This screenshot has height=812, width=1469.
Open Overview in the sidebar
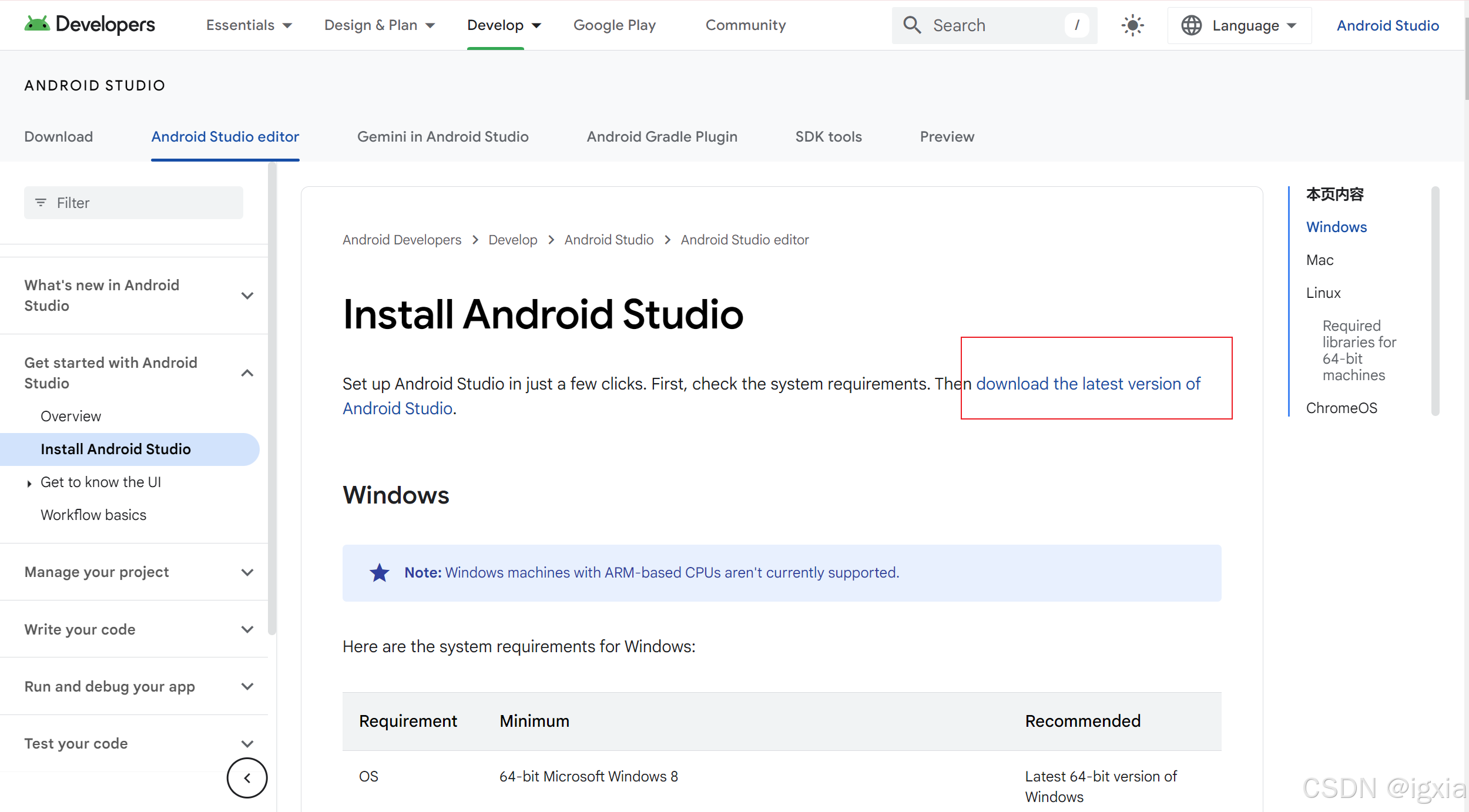[71, 416]
